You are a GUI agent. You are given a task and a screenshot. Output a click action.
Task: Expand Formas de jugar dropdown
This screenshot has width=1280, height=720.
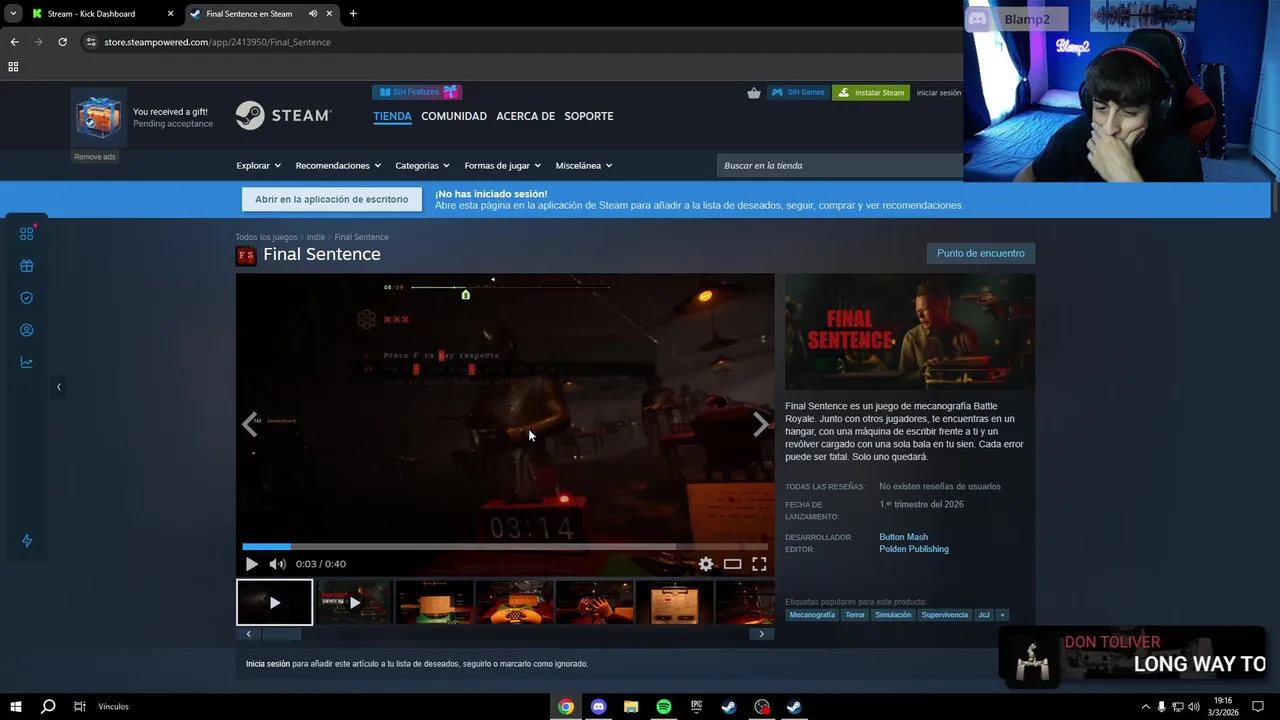502,166
